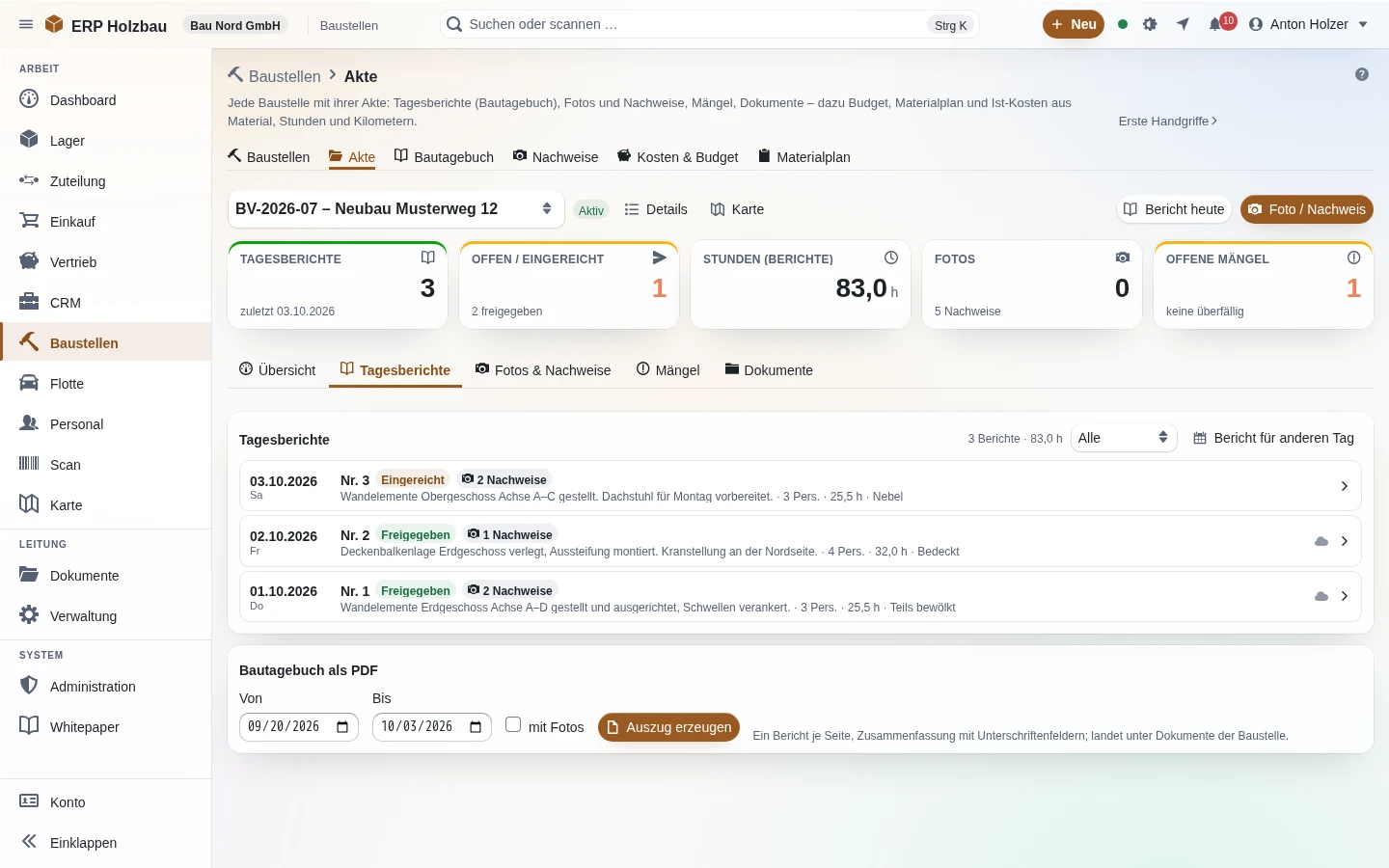Enable the 'mit Fotos' checkbox

coord(513,724)
